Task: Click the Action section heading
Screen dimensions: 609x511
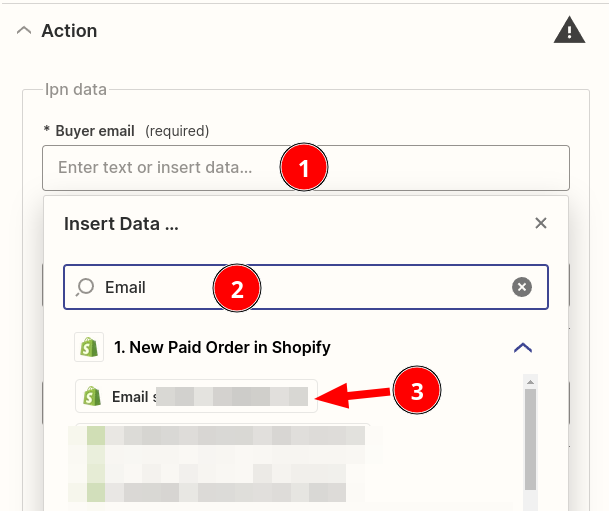Action: (x=70, y=31)
